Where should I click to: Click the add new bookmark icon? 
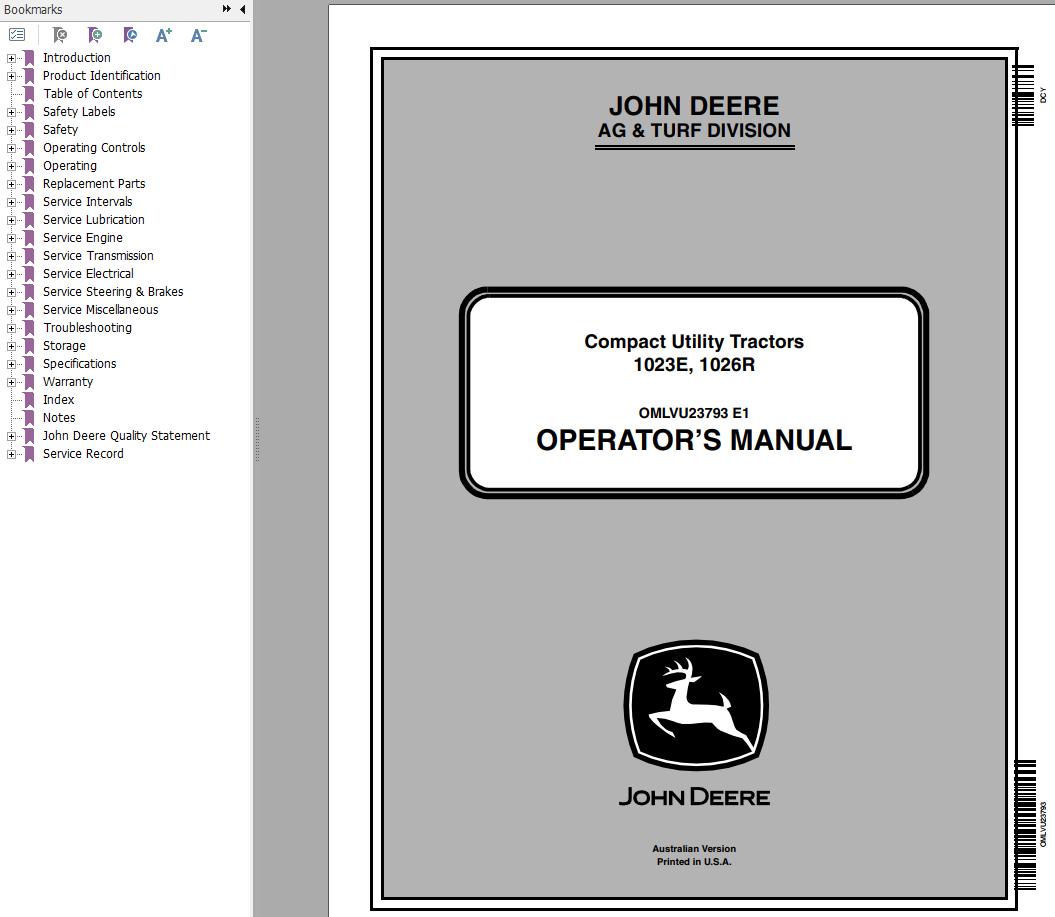pos(95,35)
